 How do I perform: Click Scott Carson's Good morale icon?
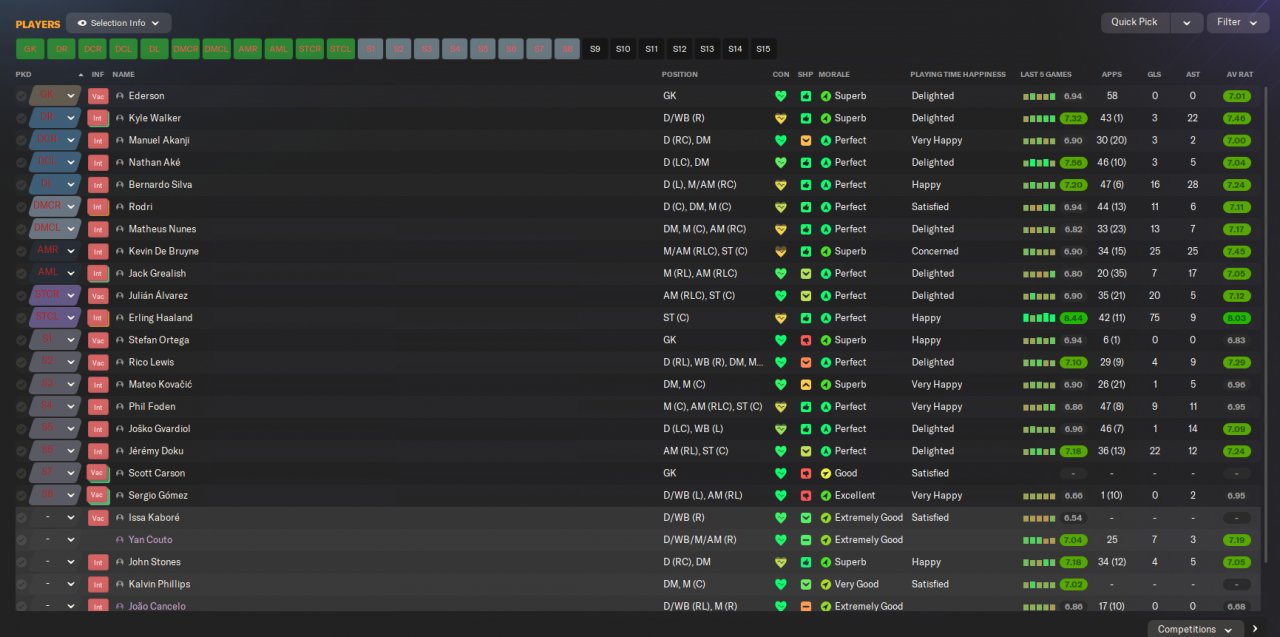click(826, 473)
